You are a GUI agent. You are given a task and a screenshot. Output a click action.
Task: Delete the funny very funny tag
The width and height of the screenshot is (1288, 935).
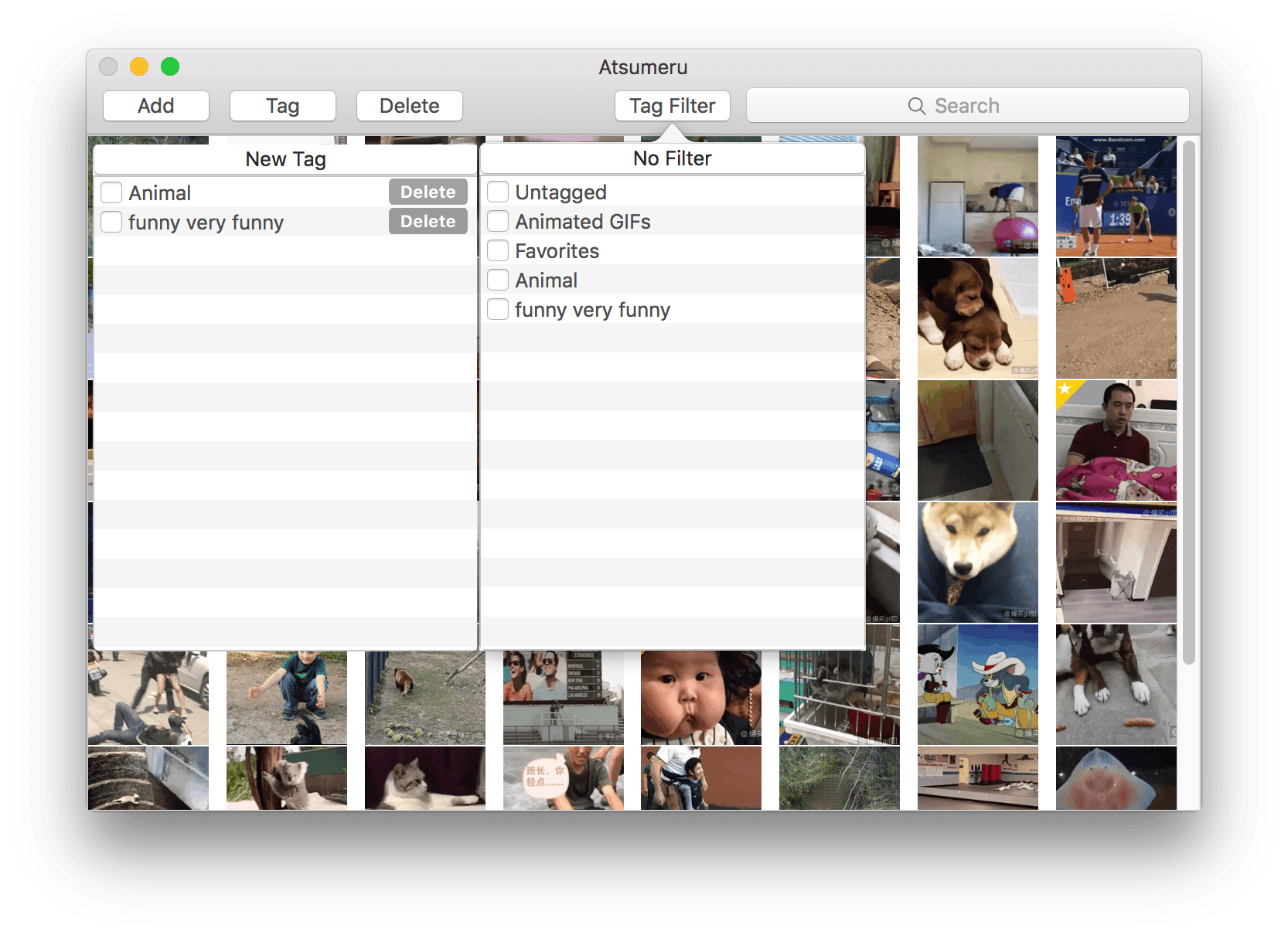428,222
